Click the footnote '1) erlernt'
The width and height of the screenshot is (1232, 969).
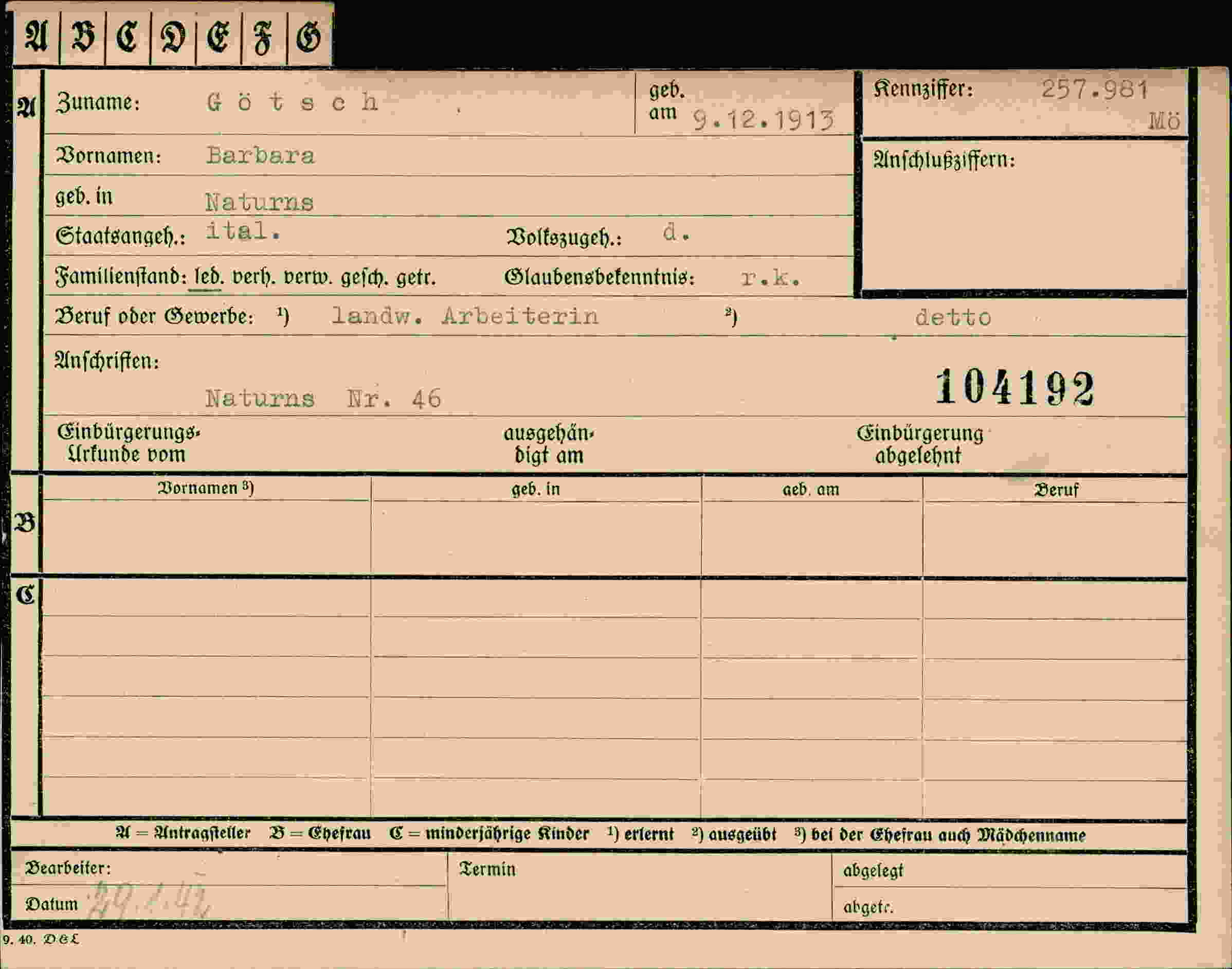(x=640, y=834)
